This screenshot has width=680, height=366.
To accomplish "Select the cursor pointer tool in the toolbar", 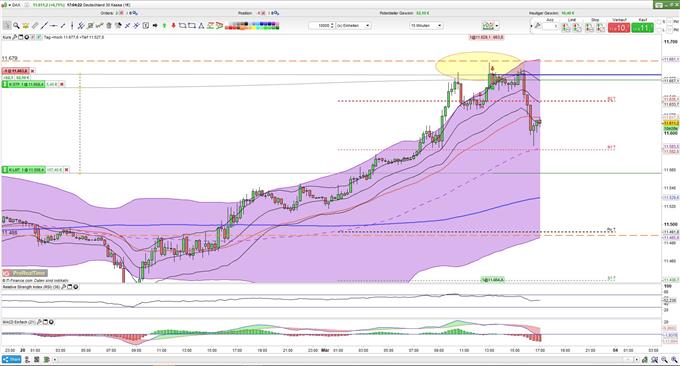I will (7, 26).
